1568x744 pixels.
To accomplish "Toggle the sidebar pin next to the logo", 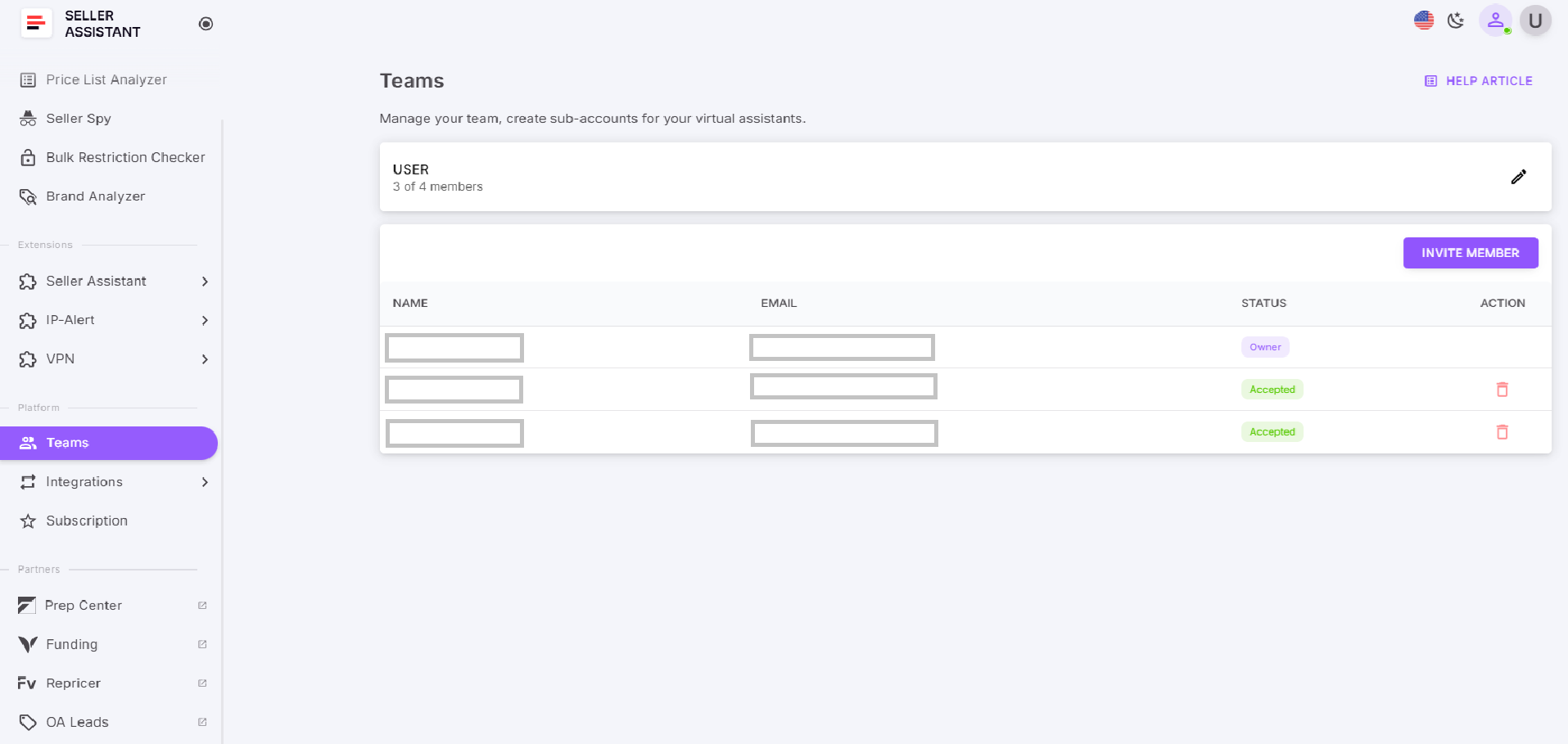I will pos(206,24).
